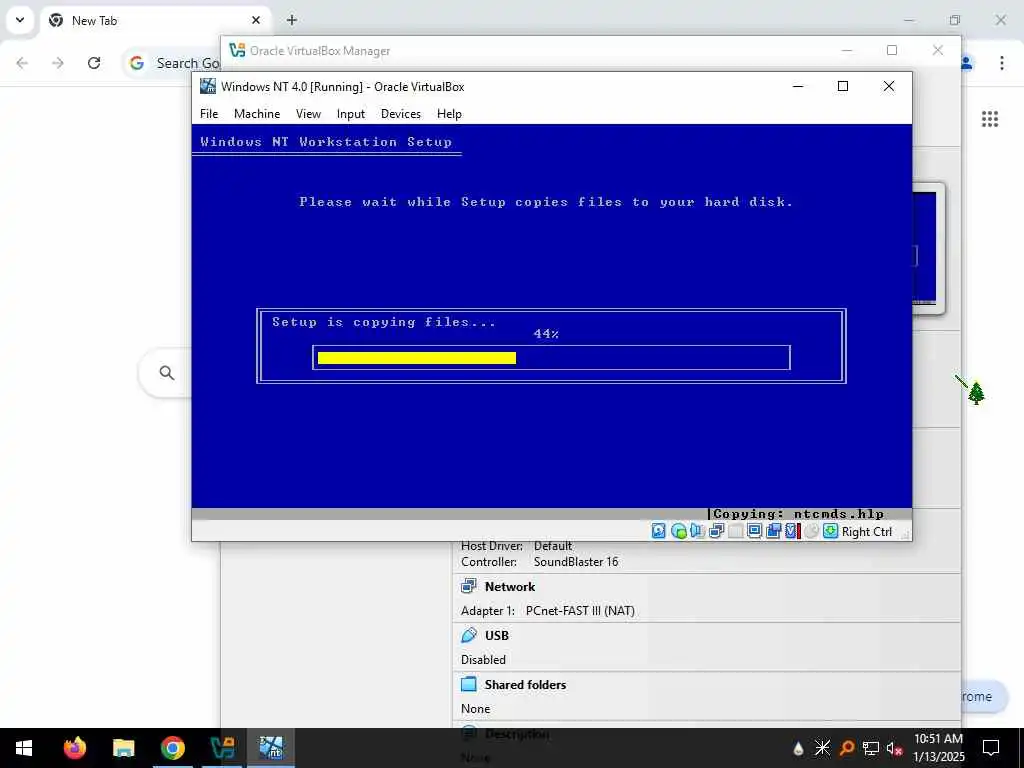Click the orange magnifier tray icon
The height and width of the screenshot is (768, 1024).
tap(846, 748)
